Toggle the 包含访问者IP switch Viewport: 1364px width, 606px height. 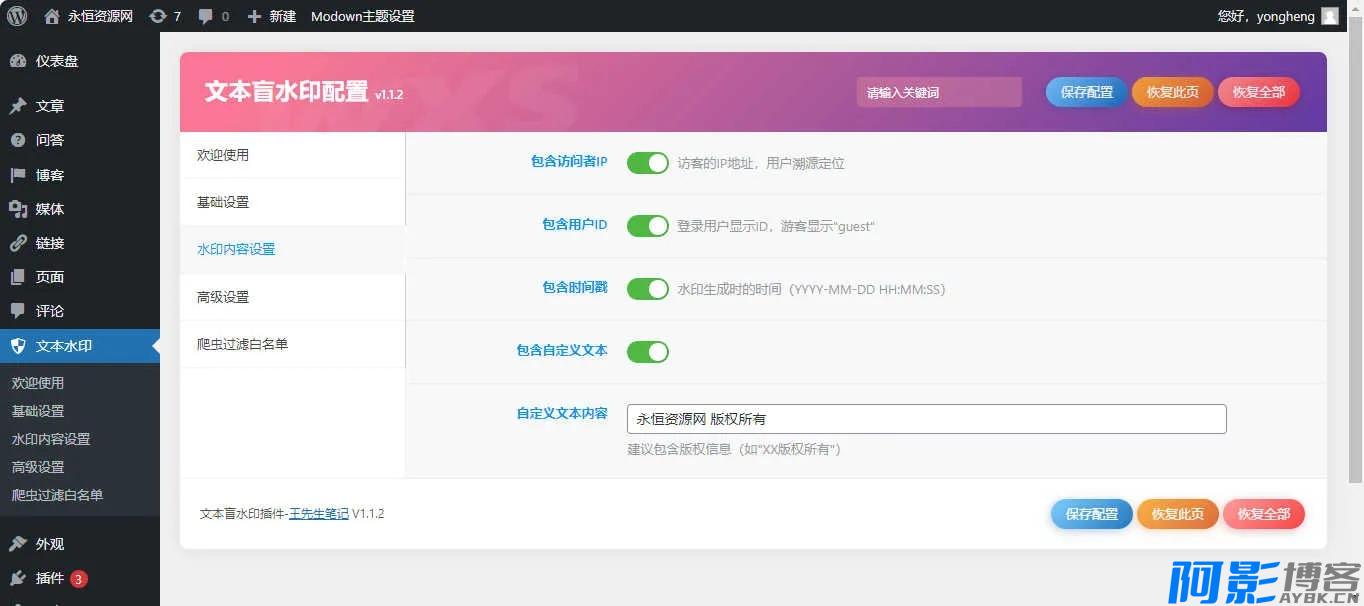[x=647, y=163]
